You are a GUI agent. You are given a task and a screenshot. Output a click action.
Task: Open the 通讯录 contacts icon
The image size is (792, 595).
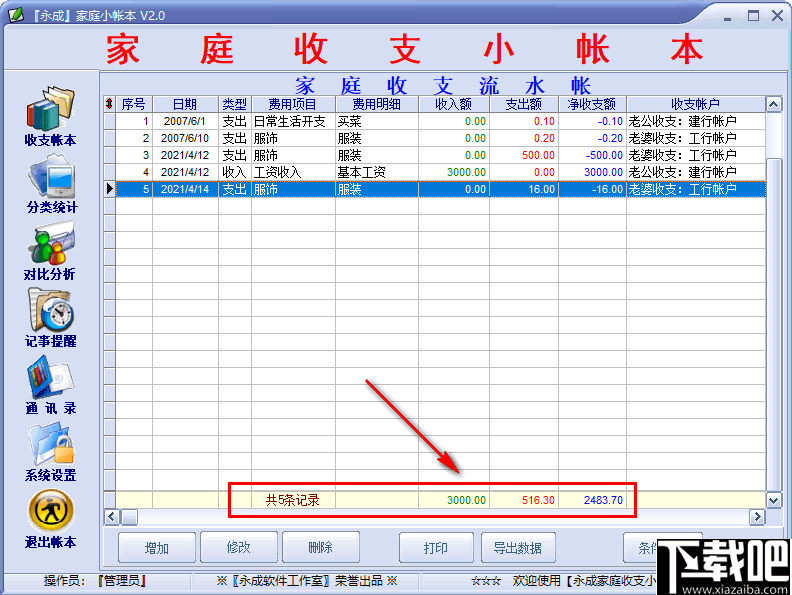tap(51, 384)
